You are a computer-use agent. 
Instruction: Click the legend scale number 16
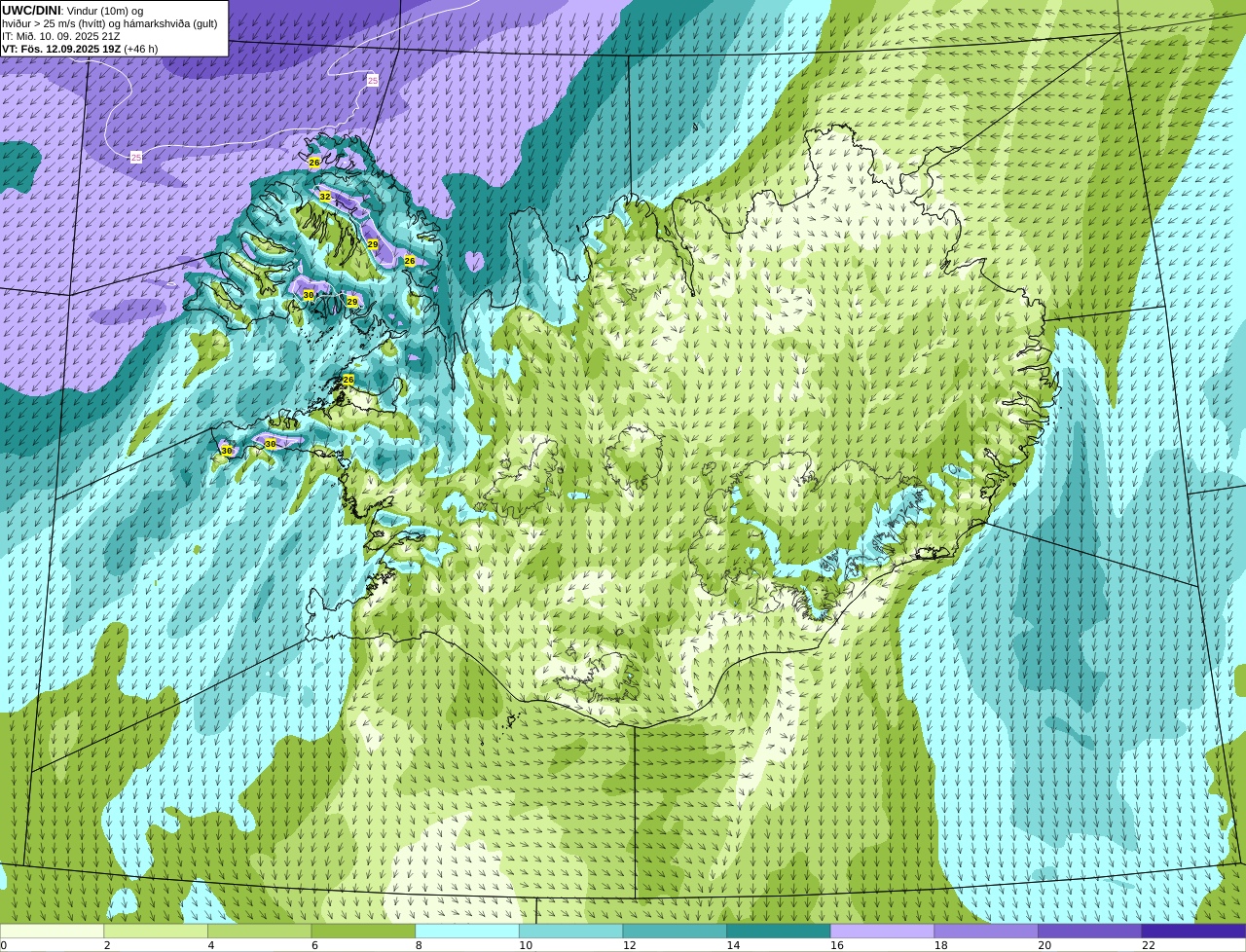click(837, 945)
